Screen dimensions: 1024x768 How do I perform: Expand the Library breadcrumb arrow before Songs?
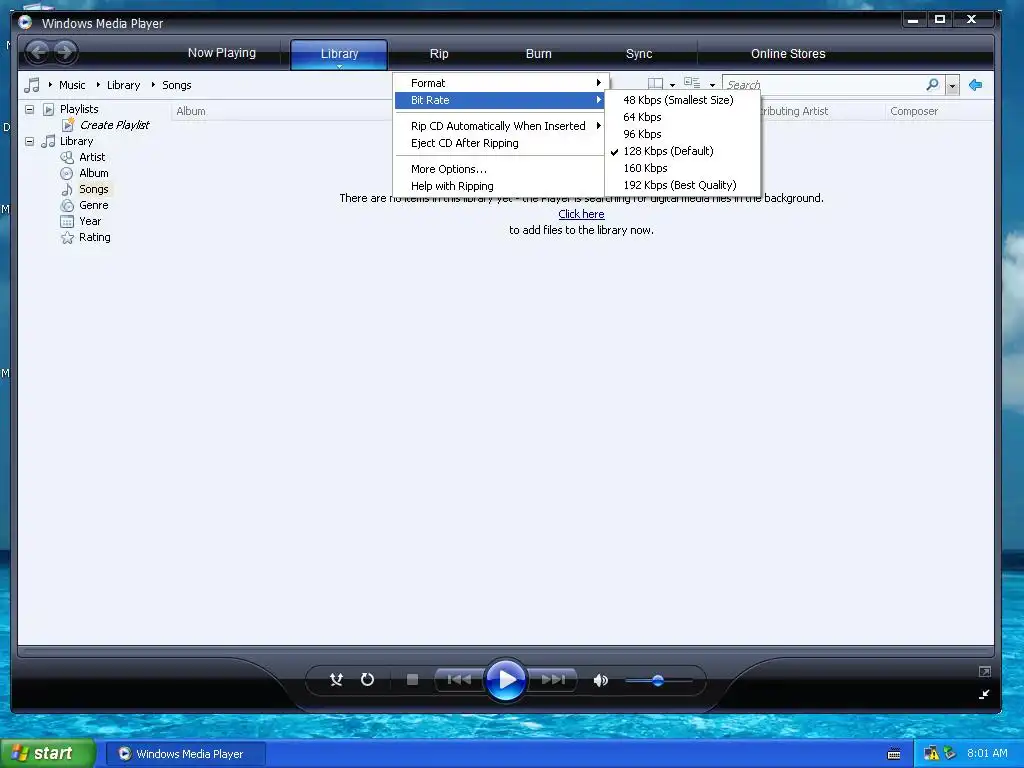[x=153, y=84]
